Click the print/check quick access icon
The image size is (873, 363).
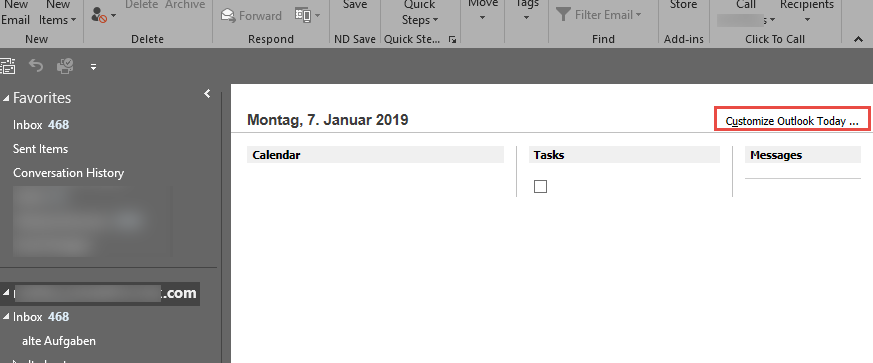click(65, 66)
